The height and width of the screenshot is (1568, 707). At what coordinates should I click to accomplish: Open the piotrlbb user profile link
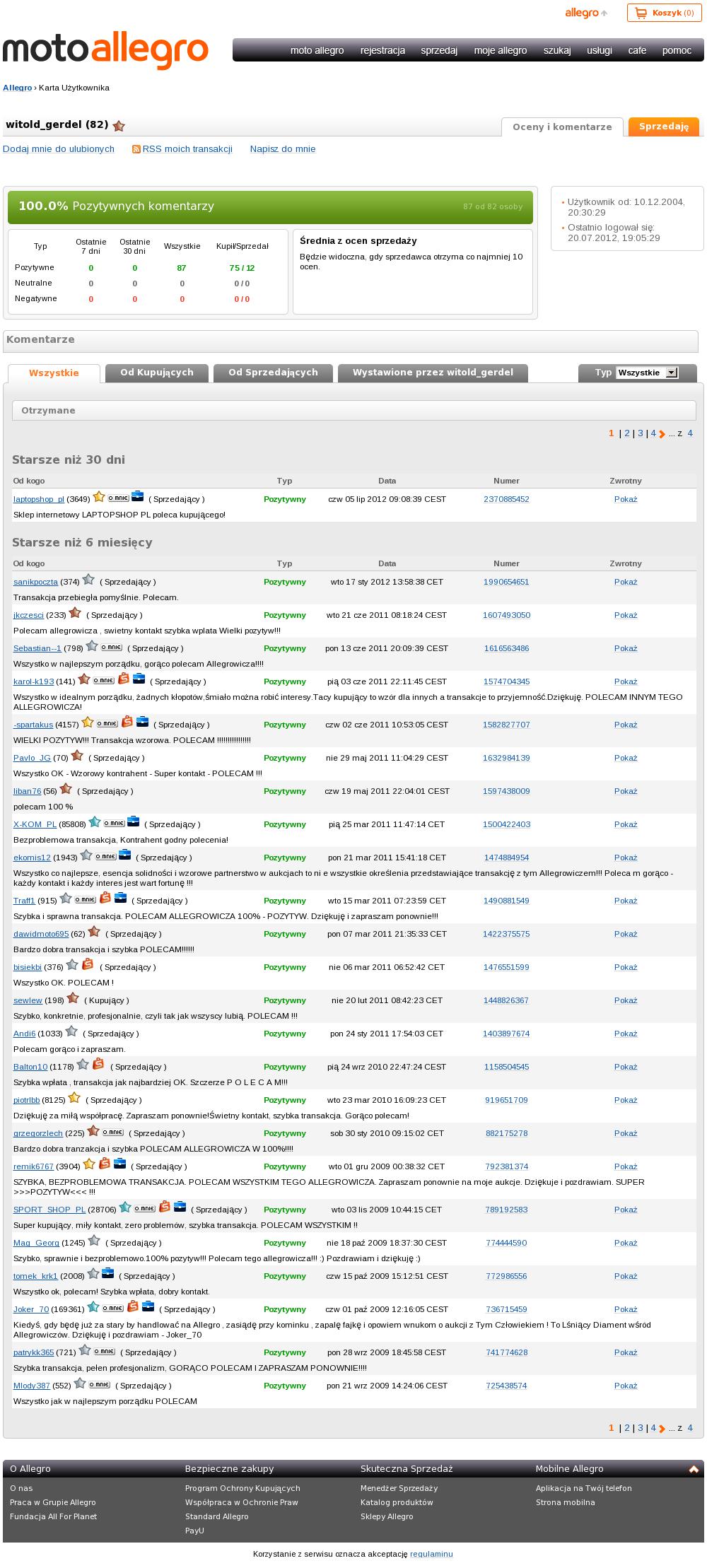click(27, 1100)
